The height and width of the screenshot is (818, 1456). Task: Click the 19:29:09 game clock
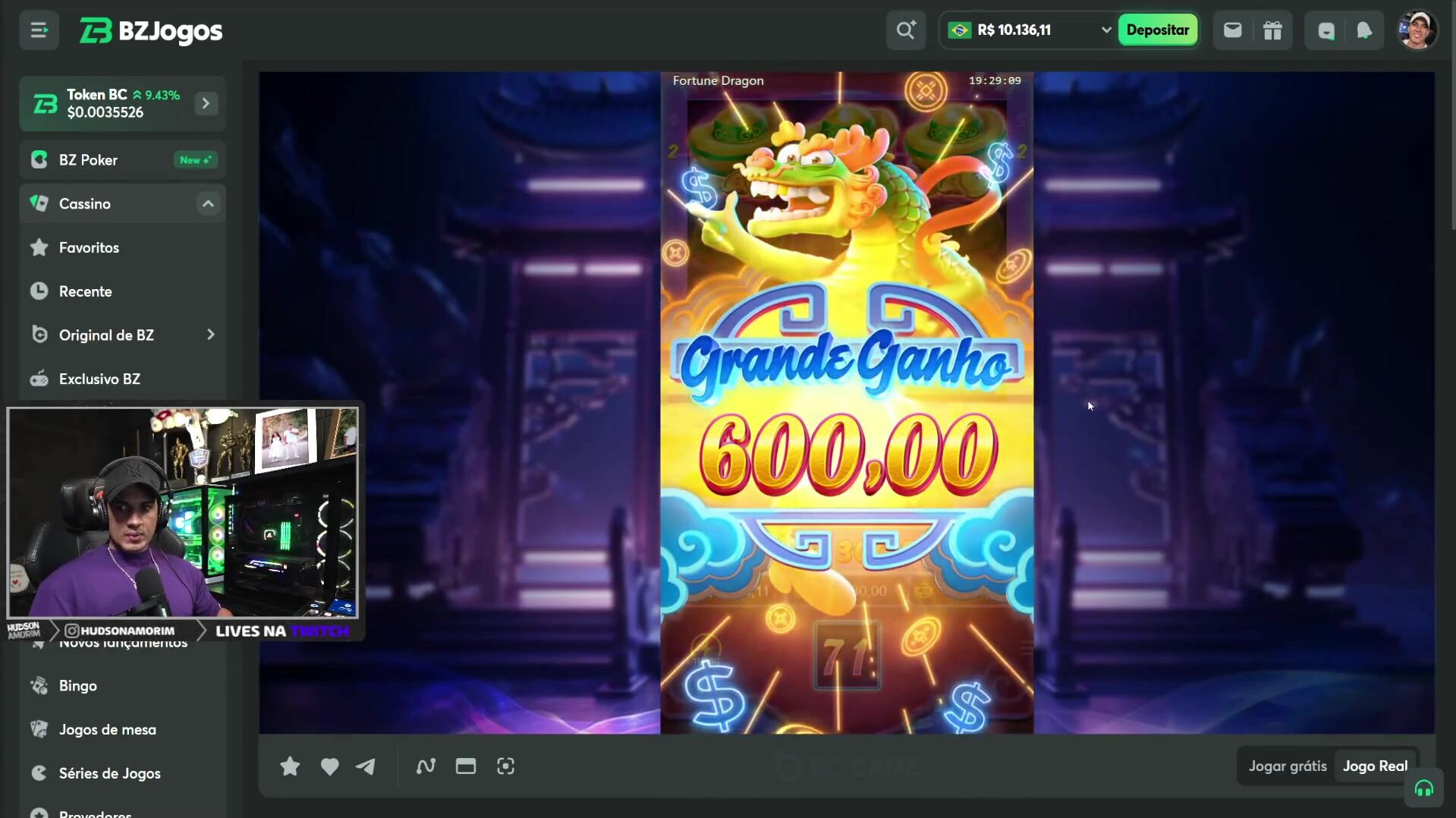pos(995,80)
